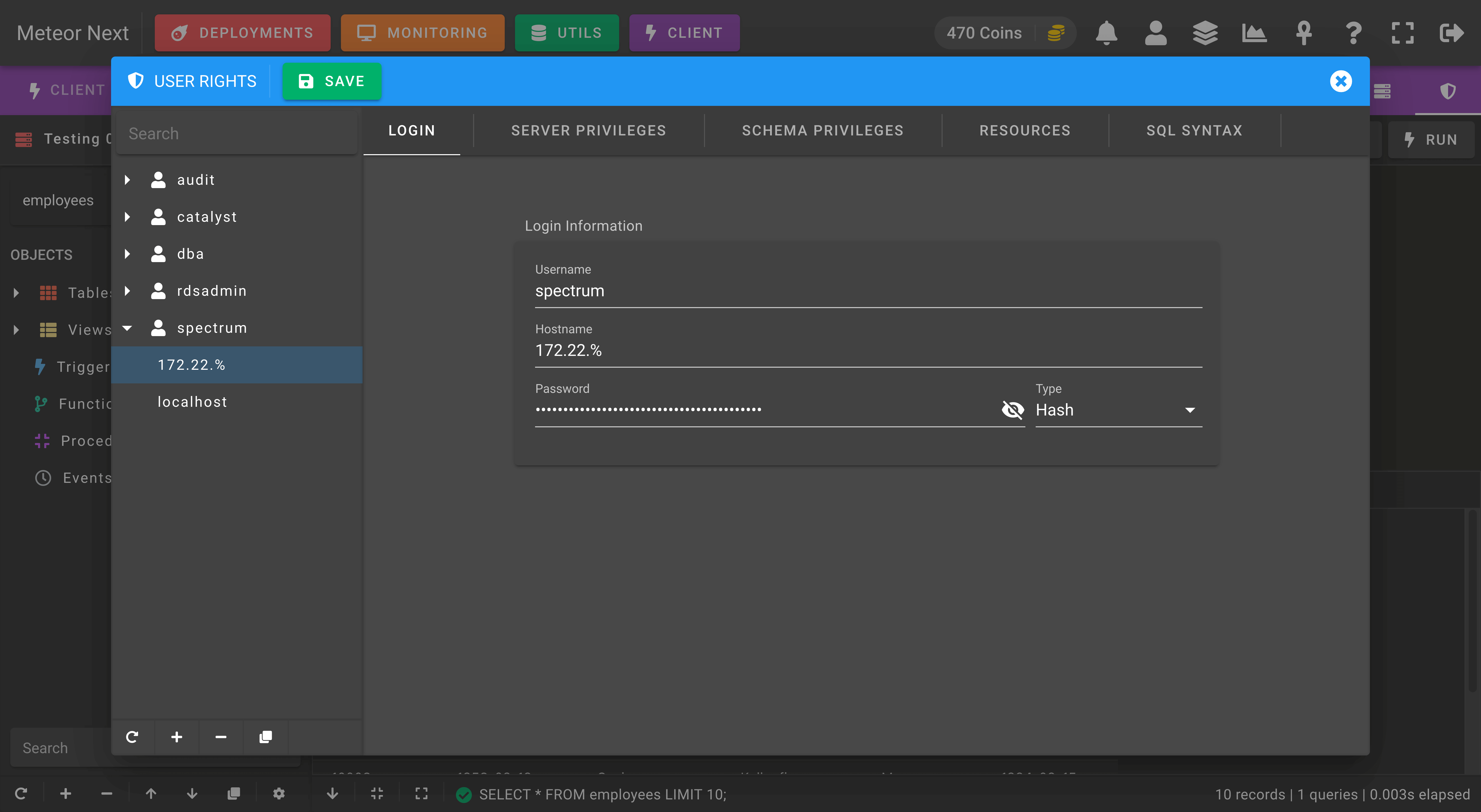Open the password Type dropdown

pyautogui.click(x=1118, y=410)
